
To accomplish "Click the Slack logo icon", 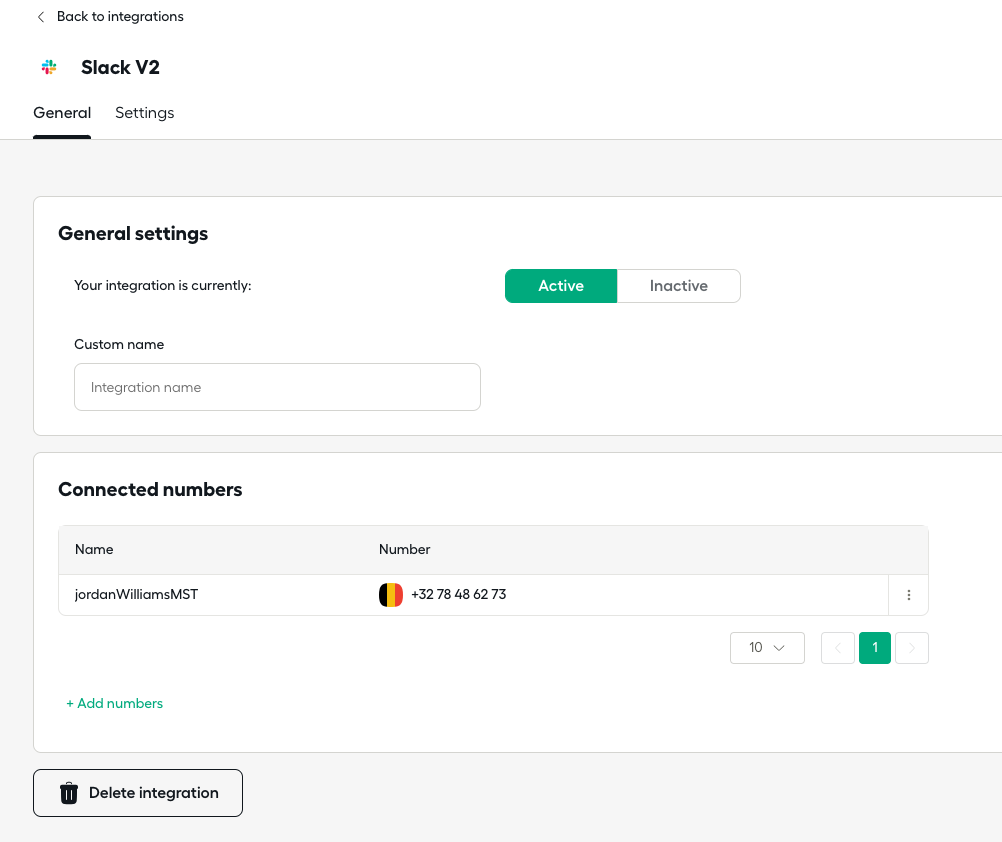I will [49, 67].
